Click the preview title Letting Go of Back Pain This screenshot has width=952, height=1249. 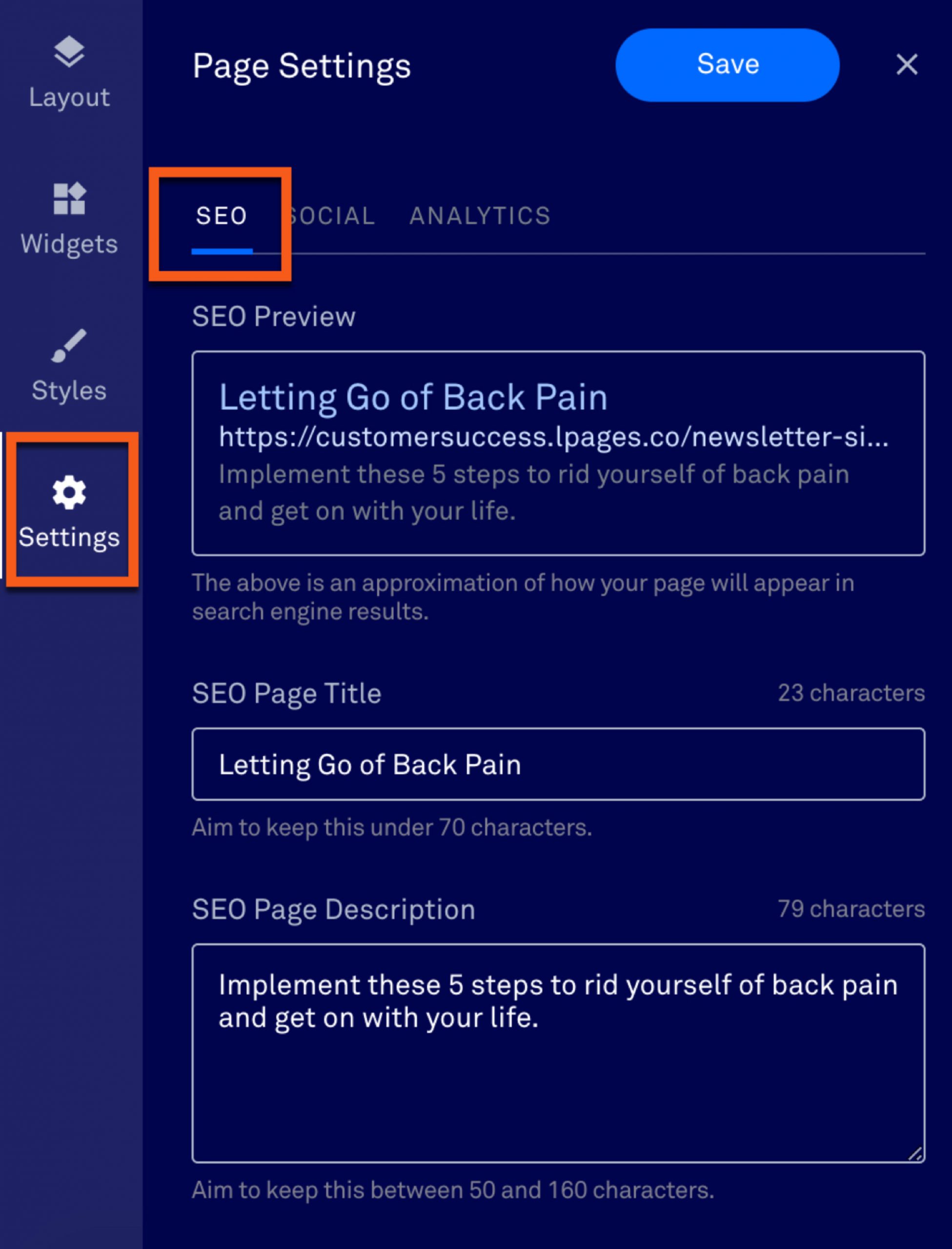[413, 397]
